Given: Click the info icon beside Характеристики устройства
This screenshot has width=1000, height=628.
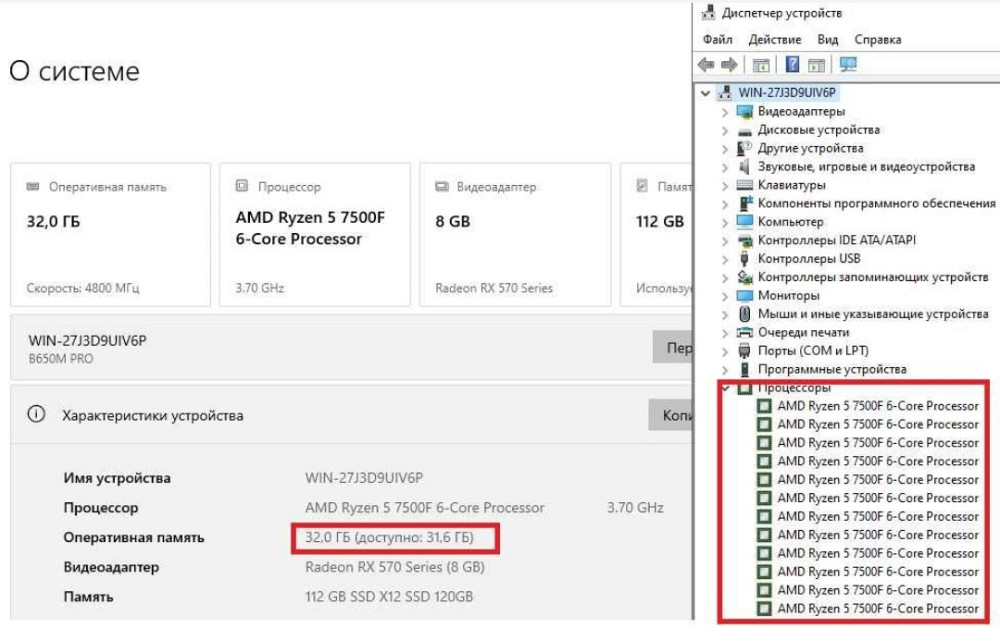Looking at the screenshot, I should tap(37, 415).
